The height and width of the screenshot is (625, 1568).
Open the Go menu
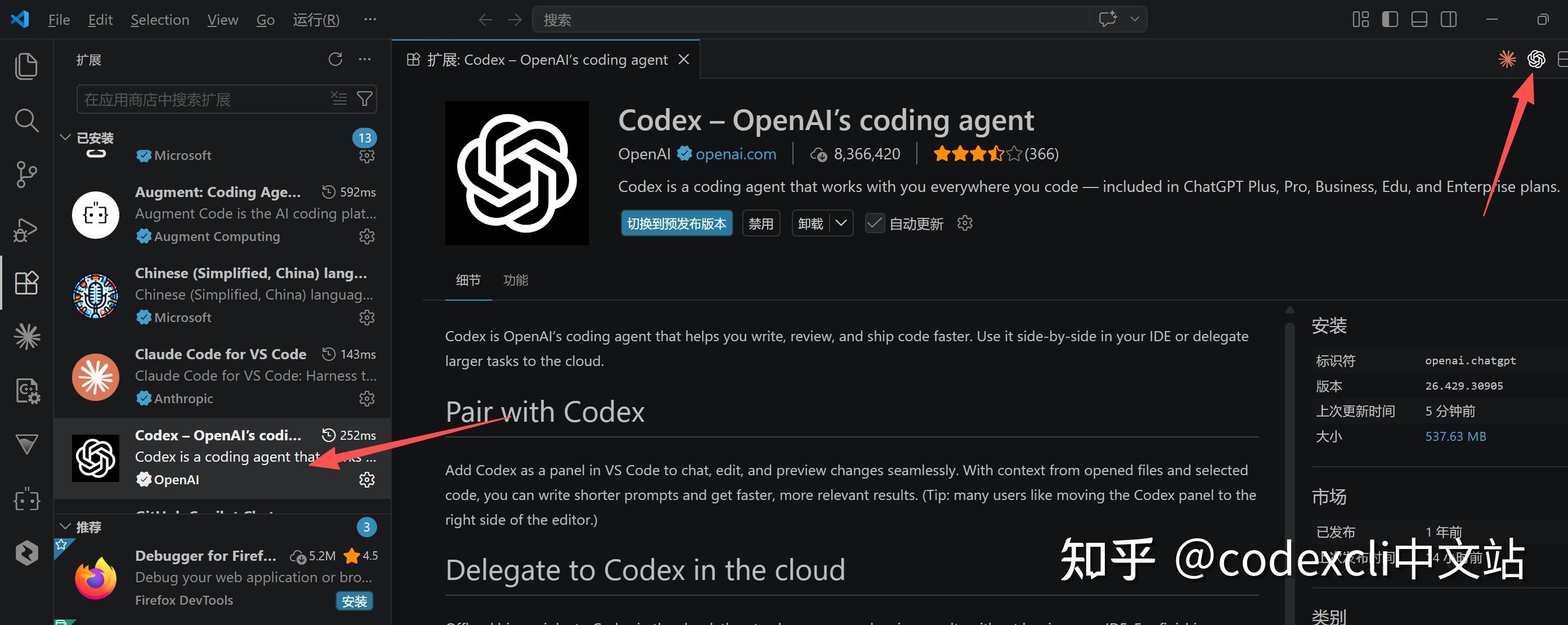265,20
